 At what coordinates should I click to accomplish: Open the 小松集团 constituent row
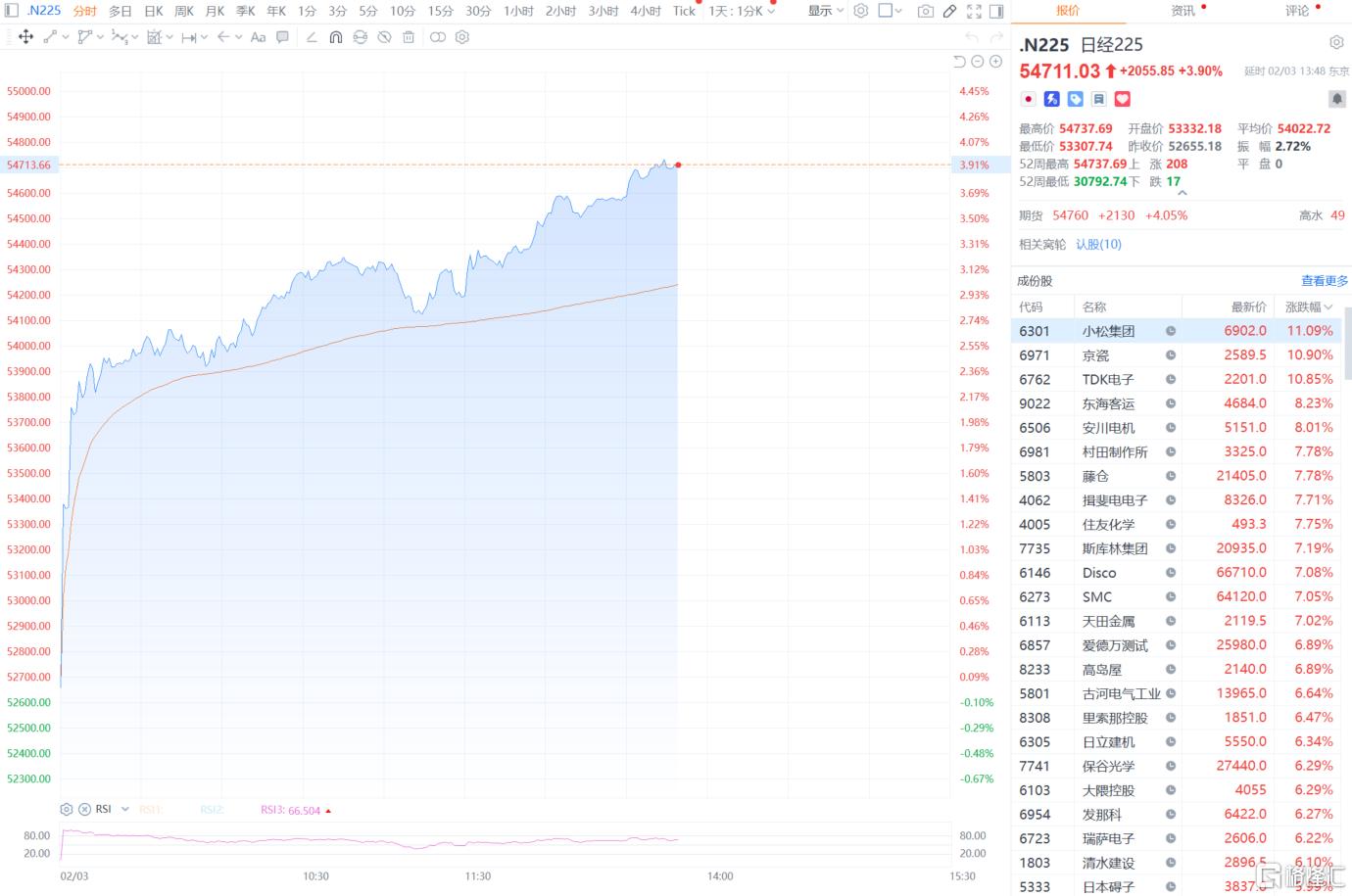(1177, 331)
